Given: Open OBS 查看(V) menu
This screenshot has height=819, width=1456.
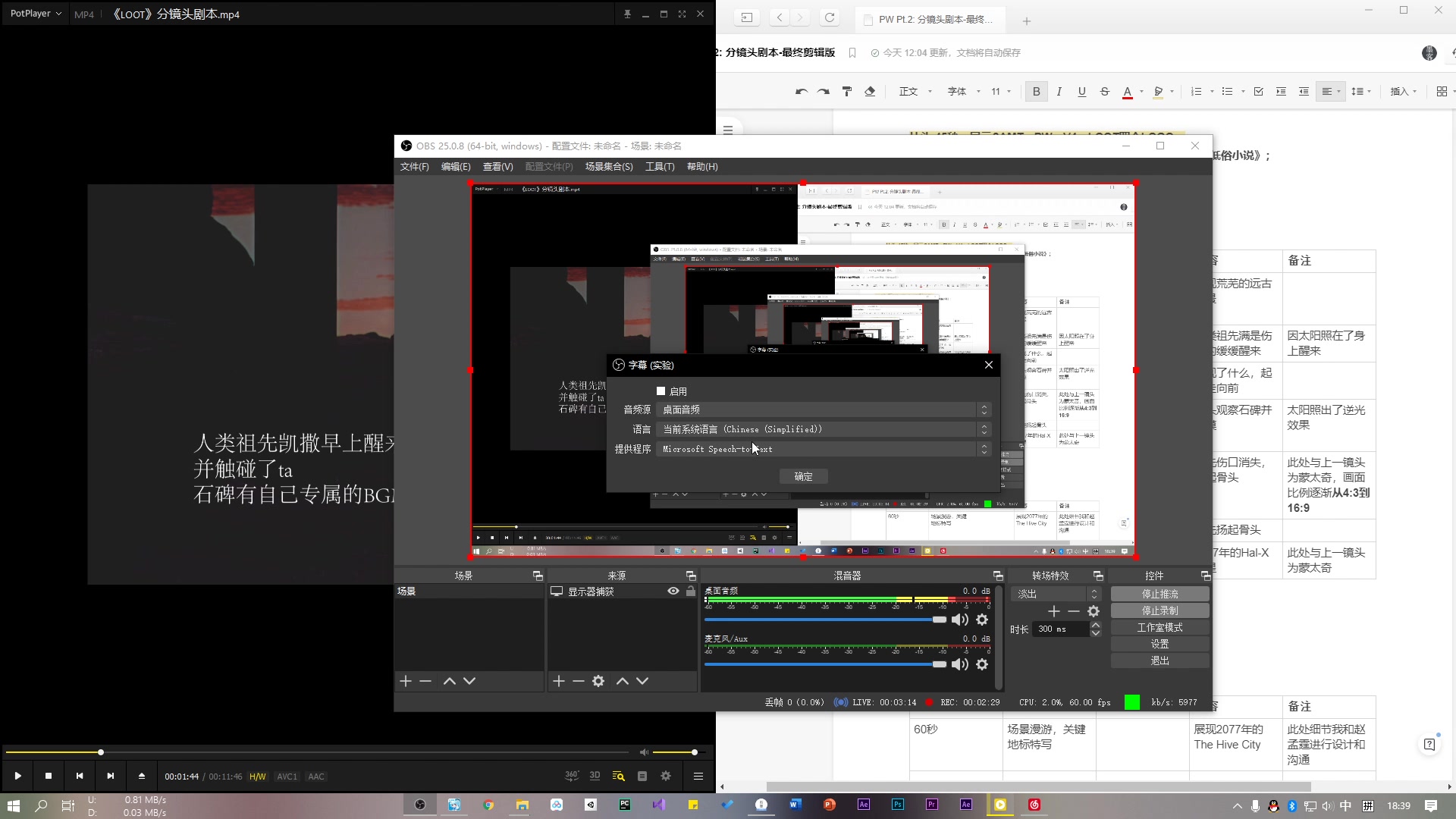Looking at the screenshot, I should [497, 167].
